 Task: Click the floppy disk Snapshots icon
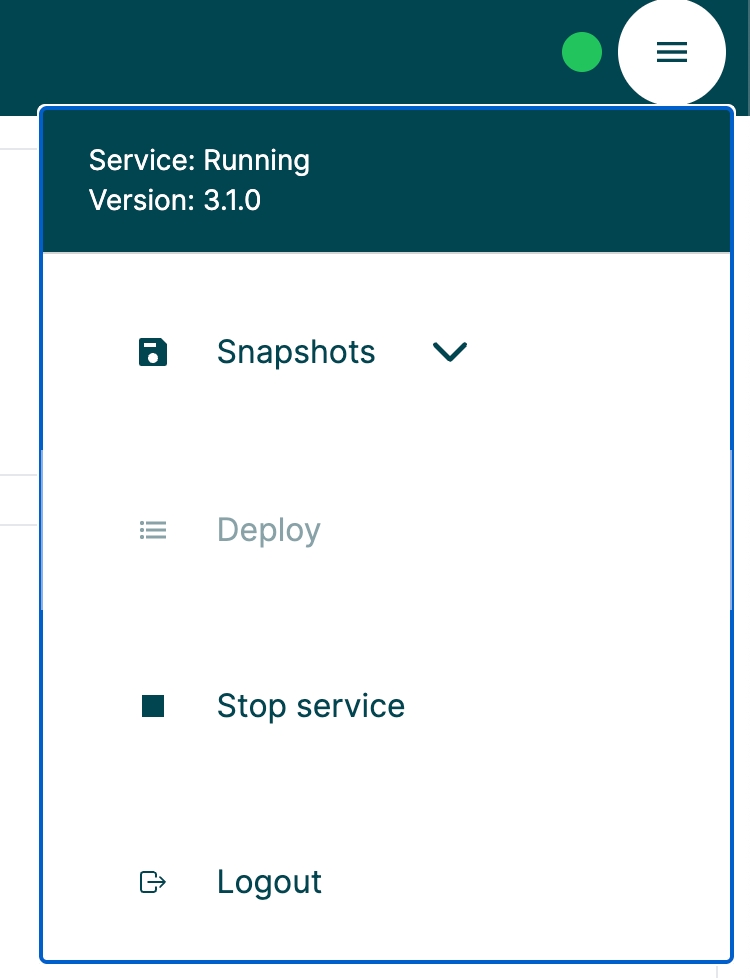click(x=152, y=352)
